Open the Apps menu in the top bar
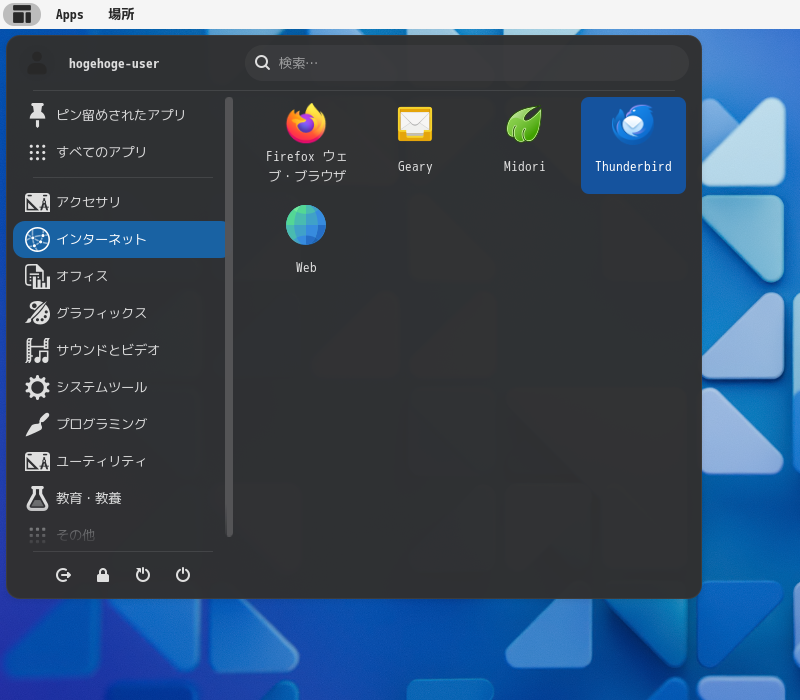The width and height of the screenshot is (800, 700). click(69, 14)
